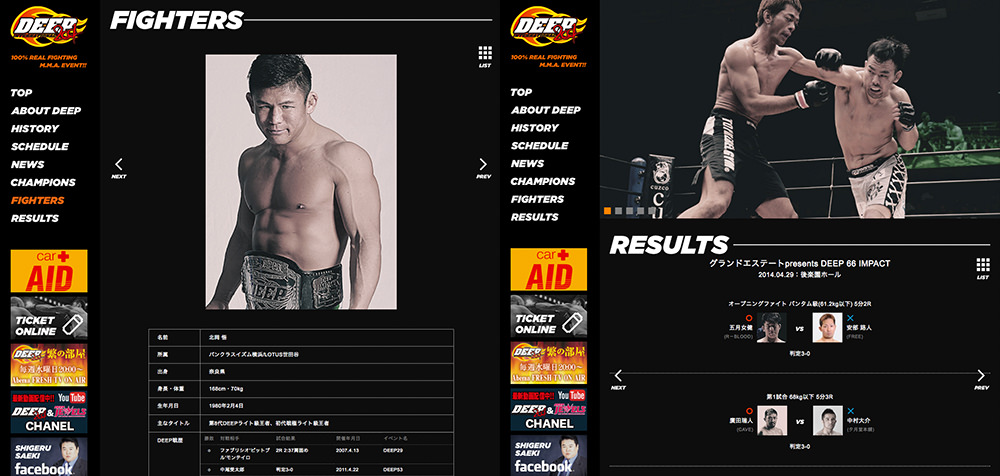Select the first orange slideshow indicator dot

click(608, 211)
